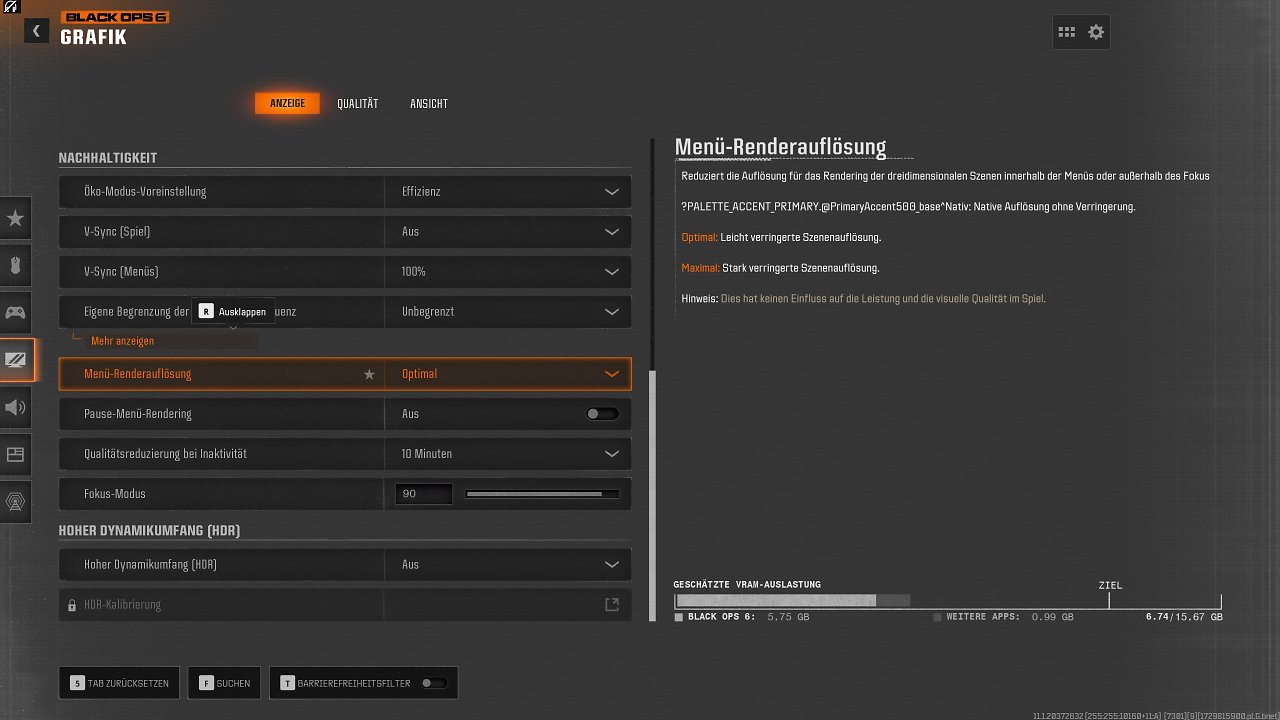1280x720 pixels.
Task: Open the apps grid menu icon
Action: click(x=1067, y=32)
